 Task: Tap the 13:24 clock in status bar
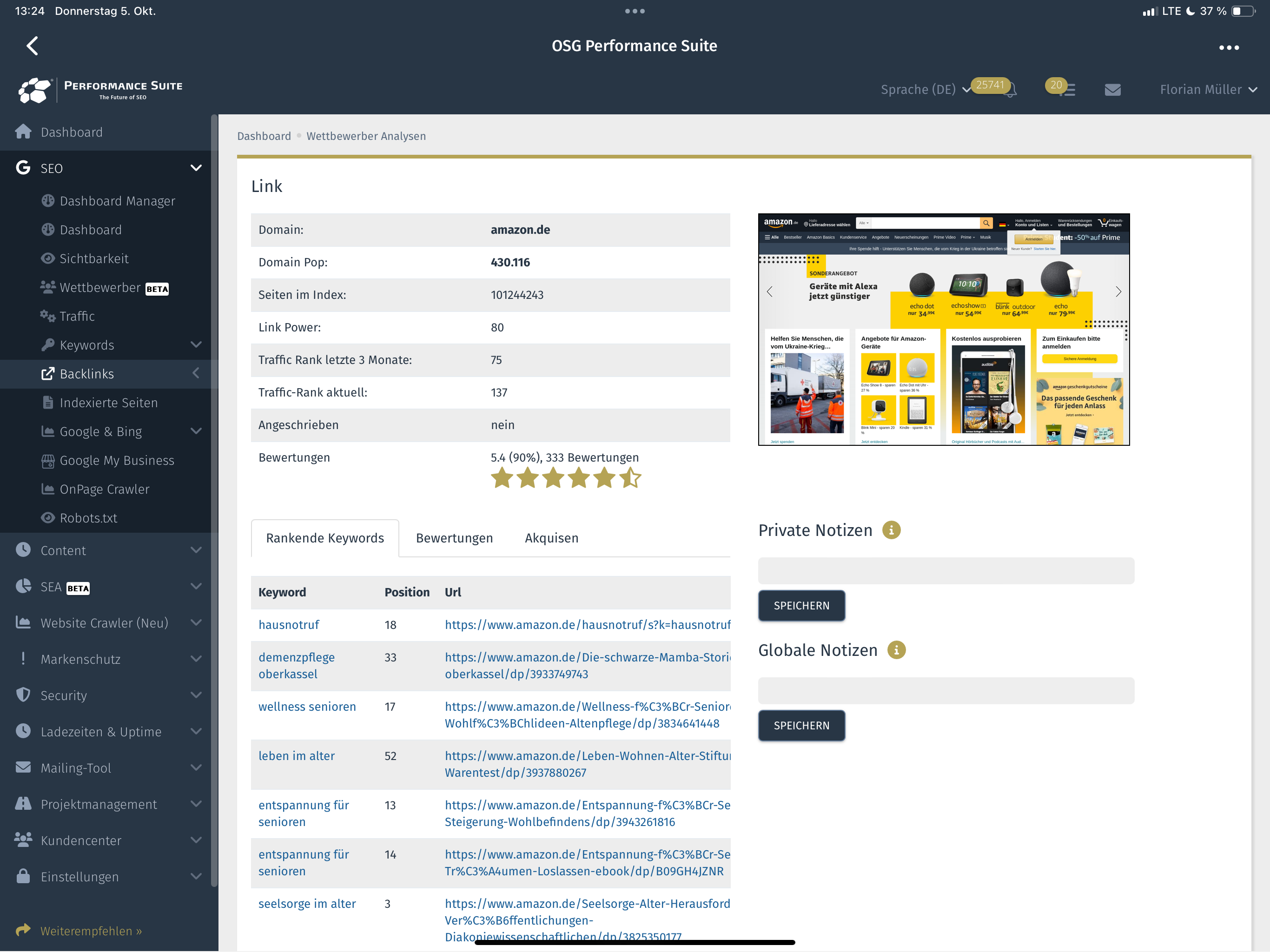pos(29,11)
